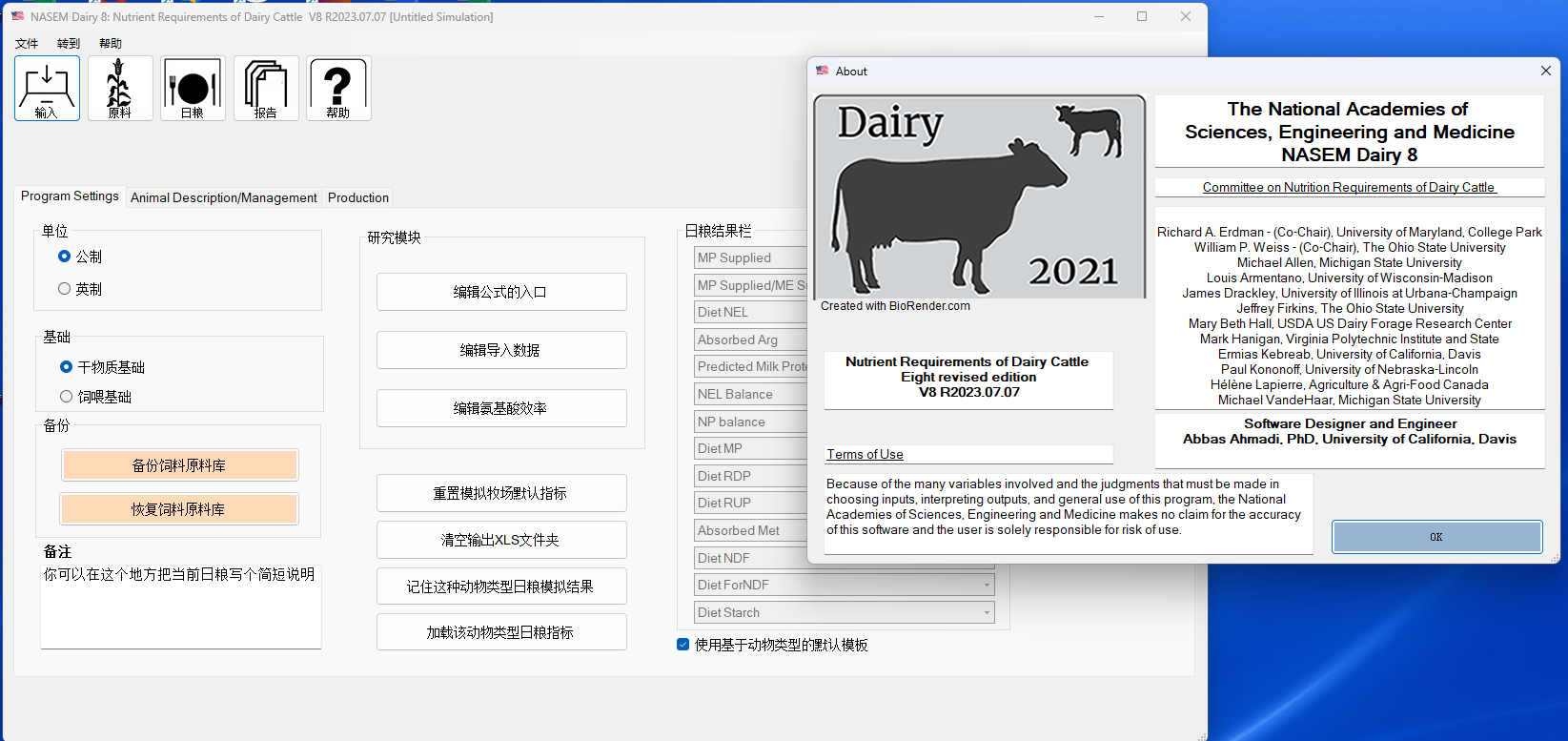Open the Diet NDF combo box
Screen dimensions: 1568x741
point(750,558)
